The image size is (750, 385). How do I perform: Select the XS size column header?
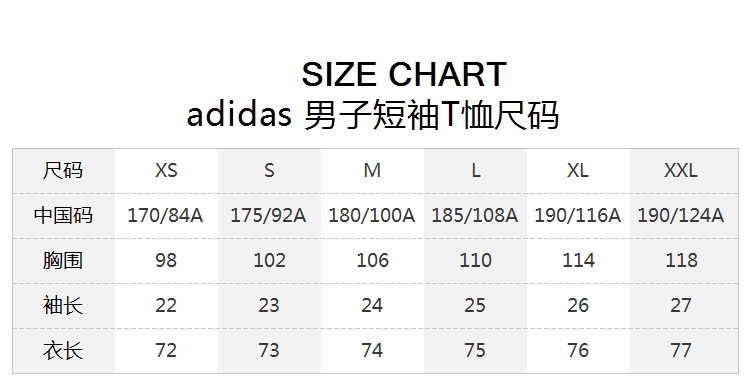point(166,170)
